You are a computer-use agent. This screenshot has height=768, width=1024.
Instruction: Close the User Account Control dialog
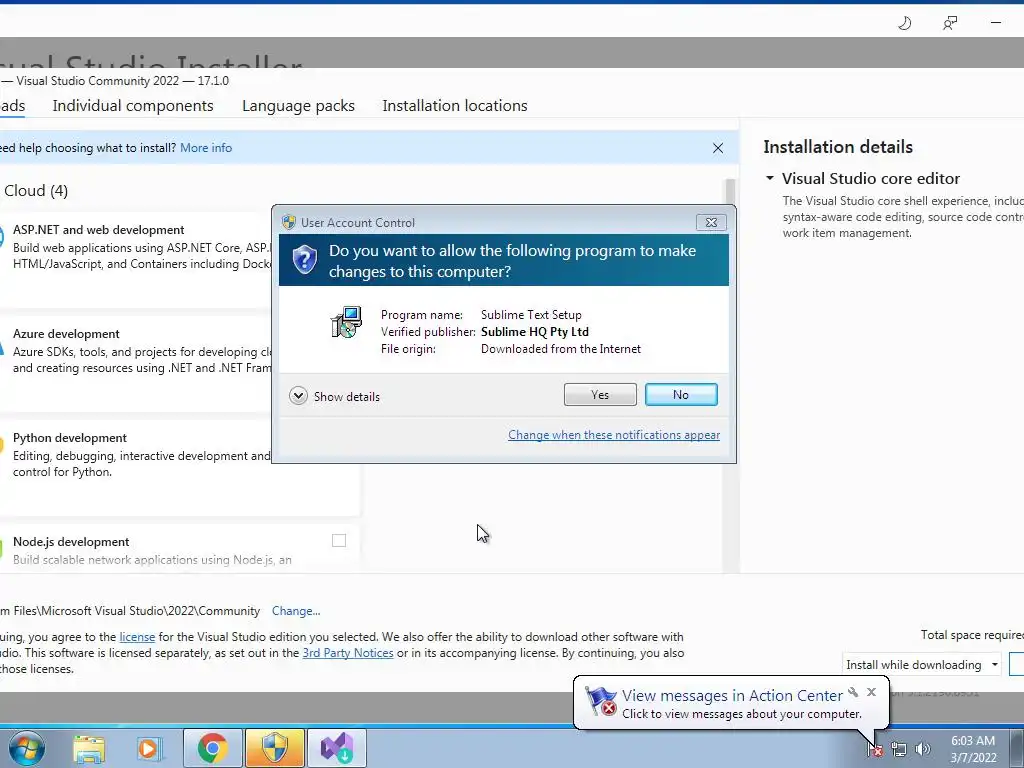click(x=711, y=223)
